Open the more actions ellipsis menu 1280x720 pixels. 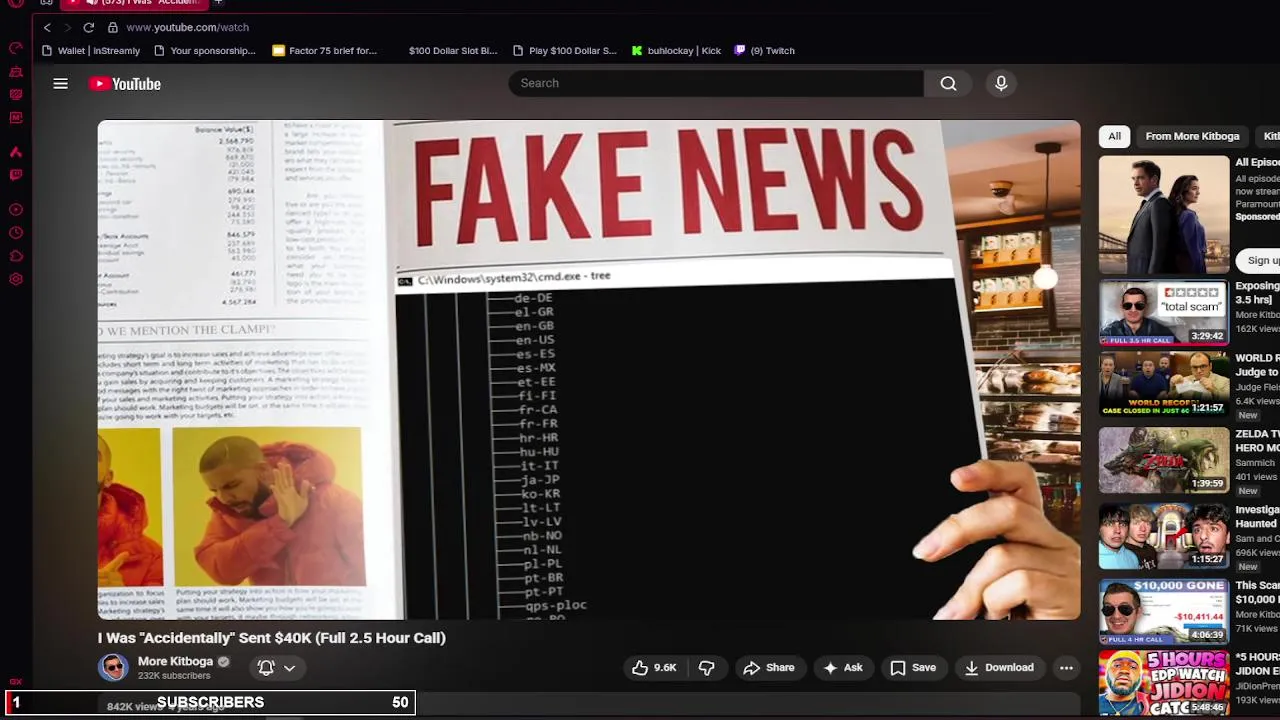coord(1066,668)
